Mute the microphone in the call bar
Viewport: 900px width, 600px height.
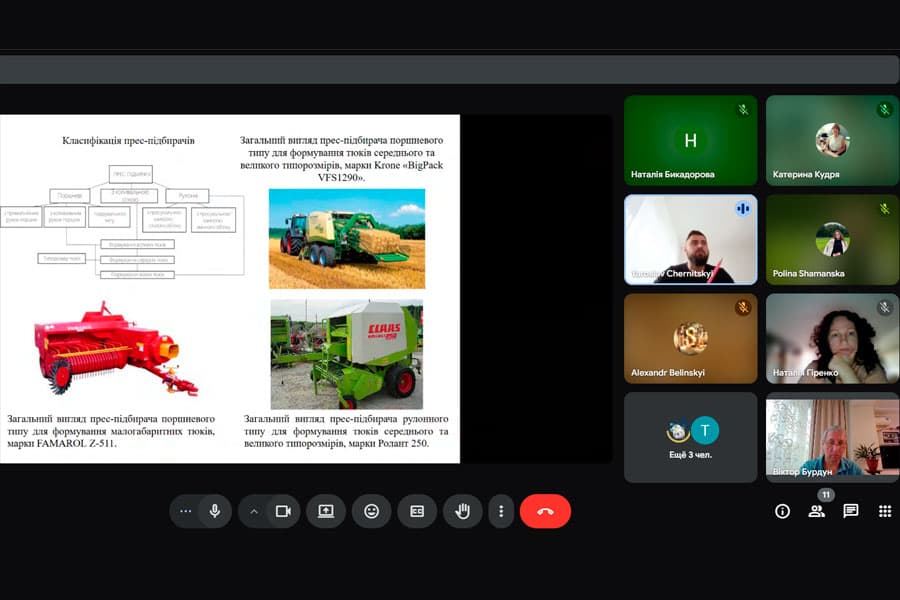click(x=215, y=510)
